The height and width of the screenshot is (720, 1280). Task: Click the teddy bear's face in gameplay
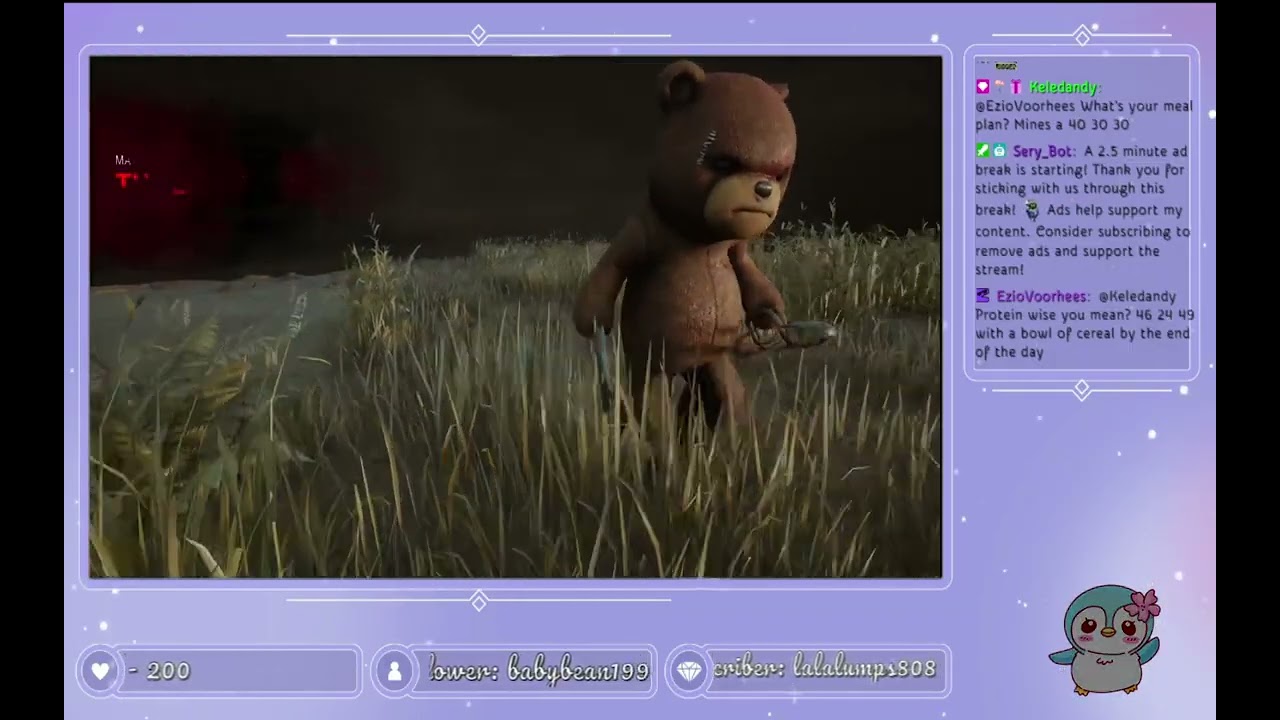(740, 183)
